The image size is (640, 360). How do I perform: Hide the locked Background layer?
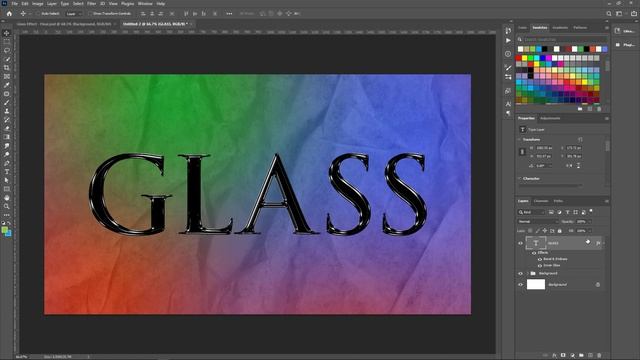[520, 284]
